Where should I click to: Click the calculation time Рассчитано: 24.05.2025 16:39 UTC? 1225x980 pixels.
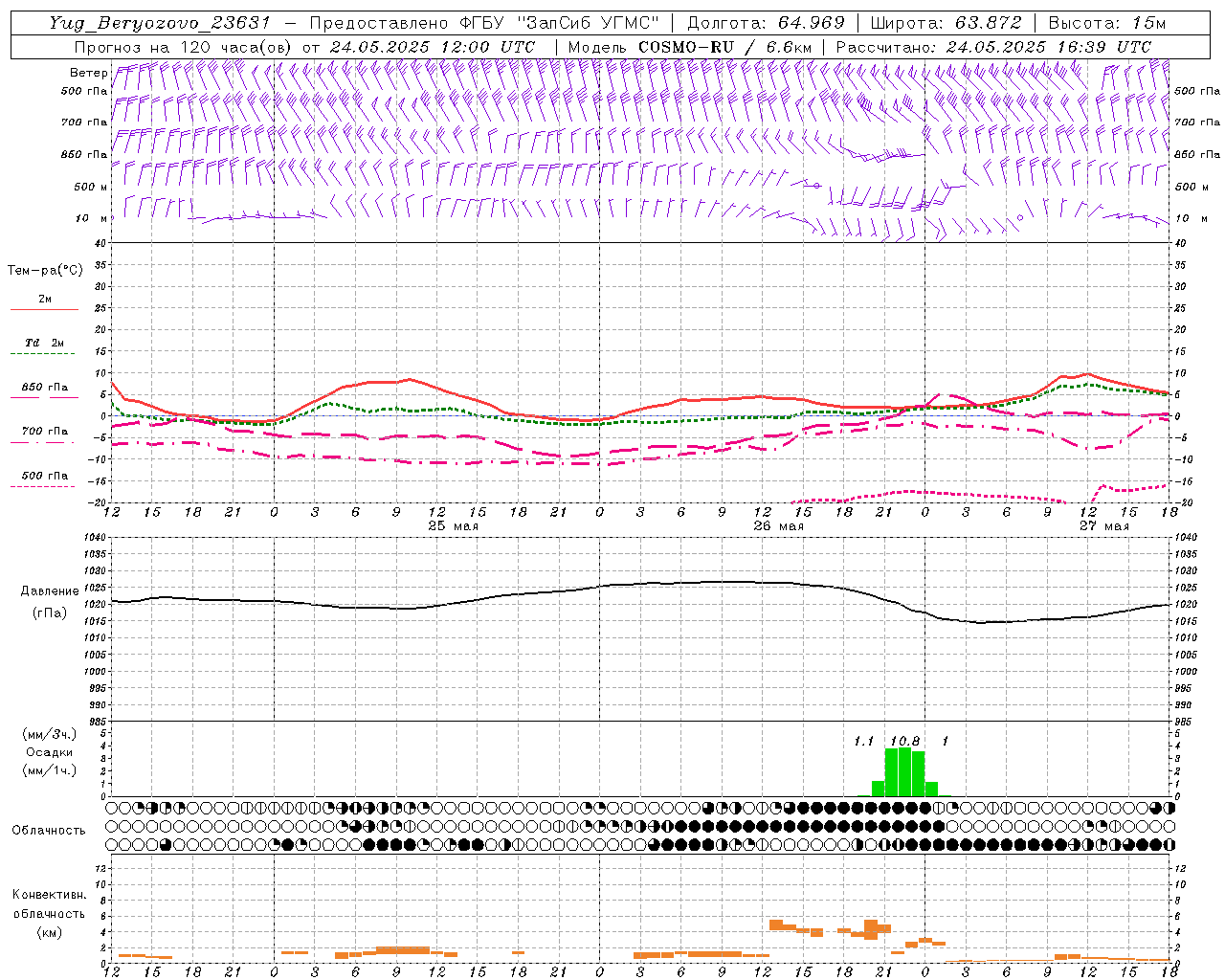pos(993,47)
